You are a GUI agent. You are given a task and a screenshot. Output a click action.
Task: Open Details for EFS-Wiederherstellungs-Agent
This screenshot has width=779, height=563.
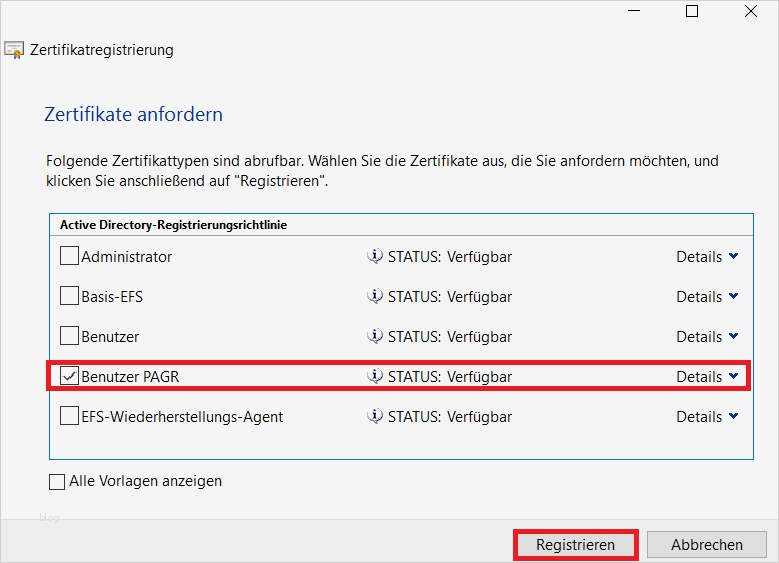707,417
